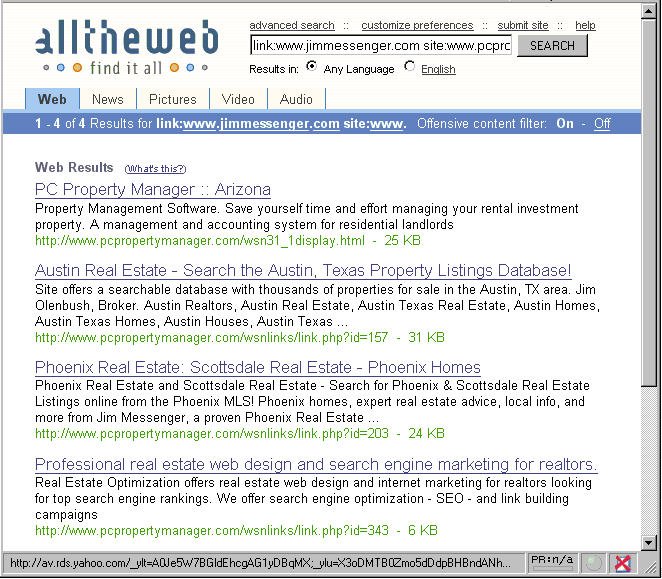Click the Web Results heading
The height and width of the screenshot is (579, 662).
(x=74, y=167)
